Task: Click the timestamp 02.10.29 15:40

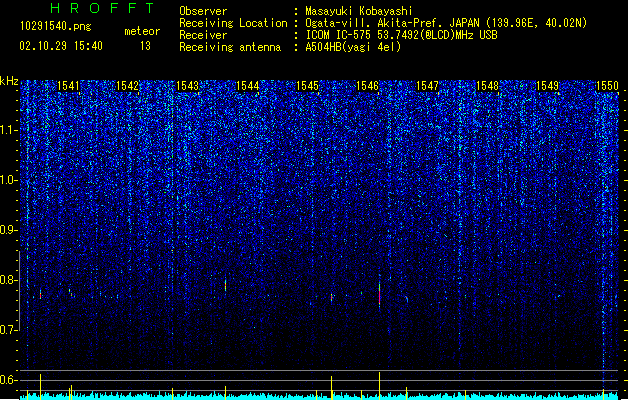Action: click(x=61, y=46)
